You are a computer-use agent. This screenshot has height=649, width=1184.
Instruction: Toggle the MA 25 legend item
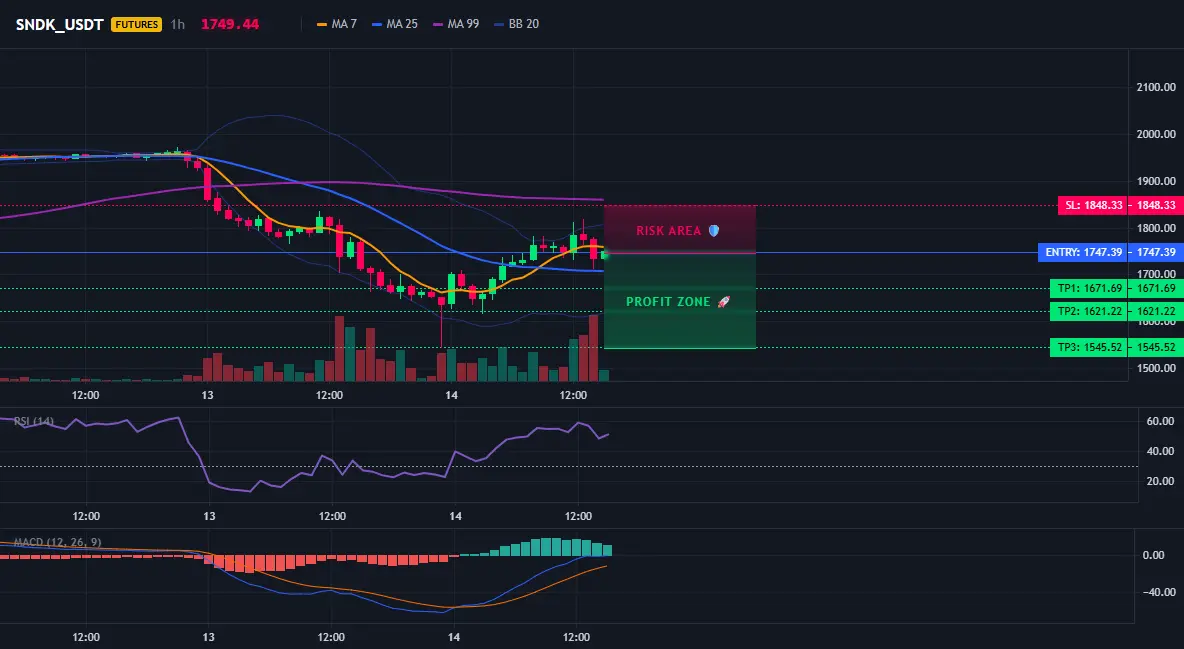(x=395, y=24)
